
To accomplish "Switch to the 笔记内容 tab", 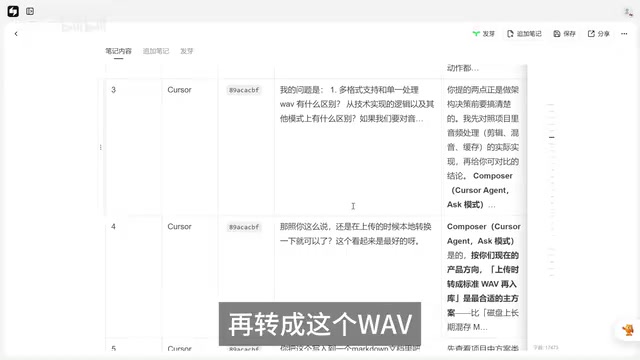I will (x=118, y=51).
